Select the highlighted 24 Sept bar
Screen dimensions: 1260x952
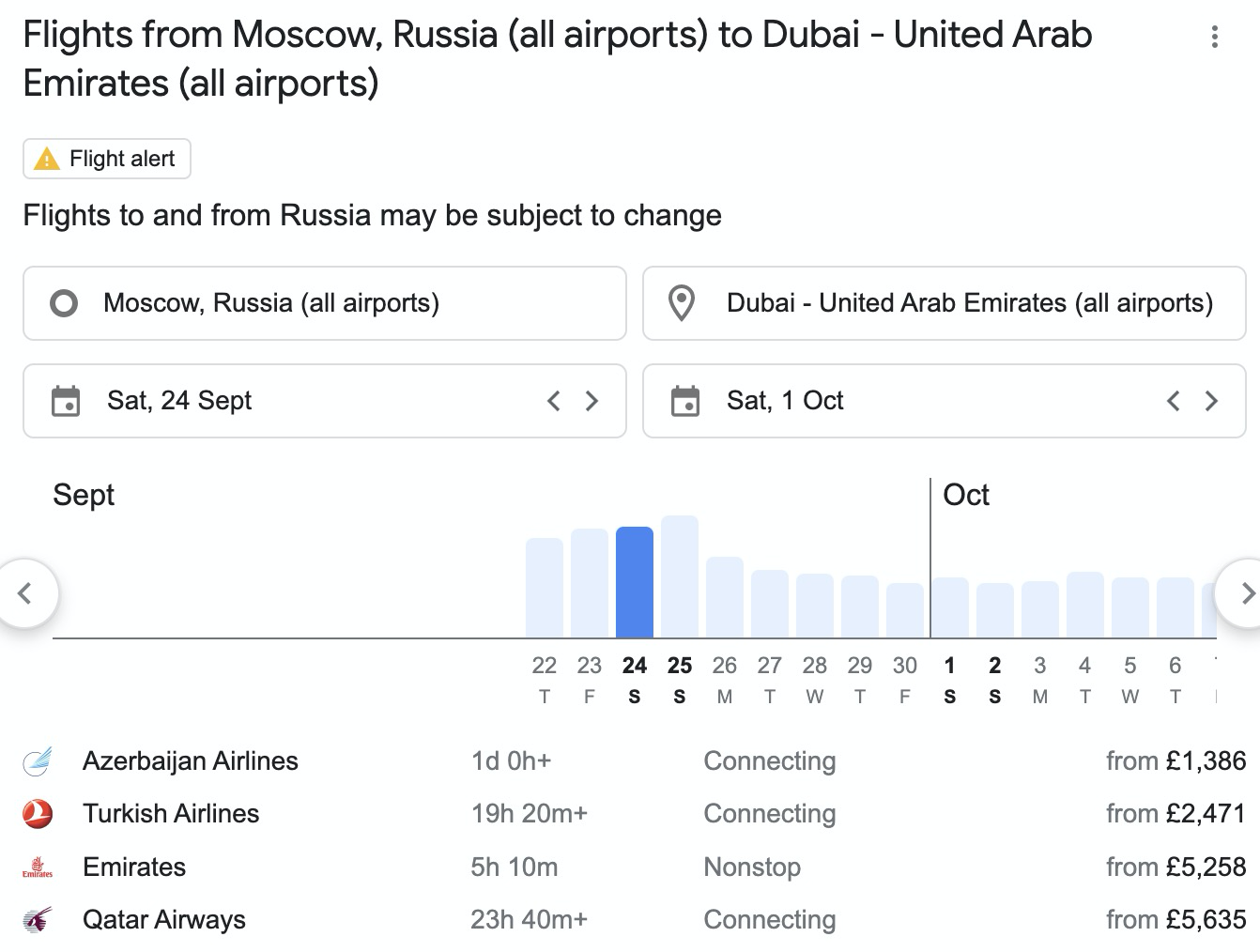coord(635,582)
